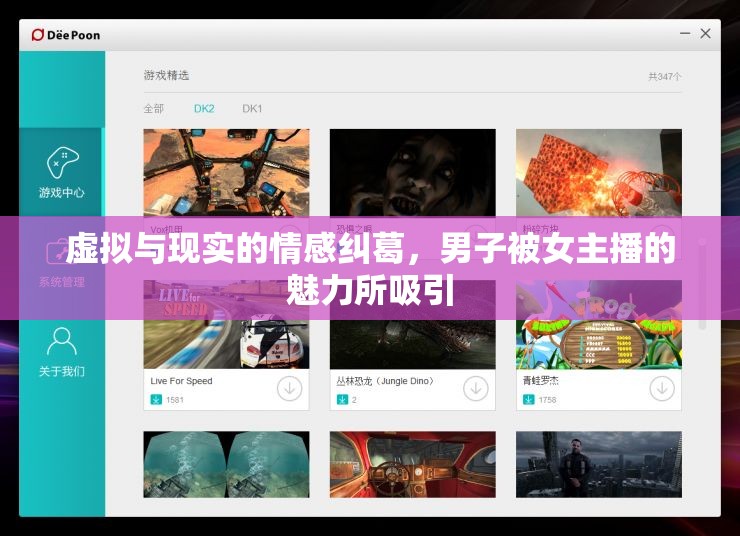740x536 pixels.
Task: Open the 关于我们 person icon in sidebar
Action: (x=62, y=342)
